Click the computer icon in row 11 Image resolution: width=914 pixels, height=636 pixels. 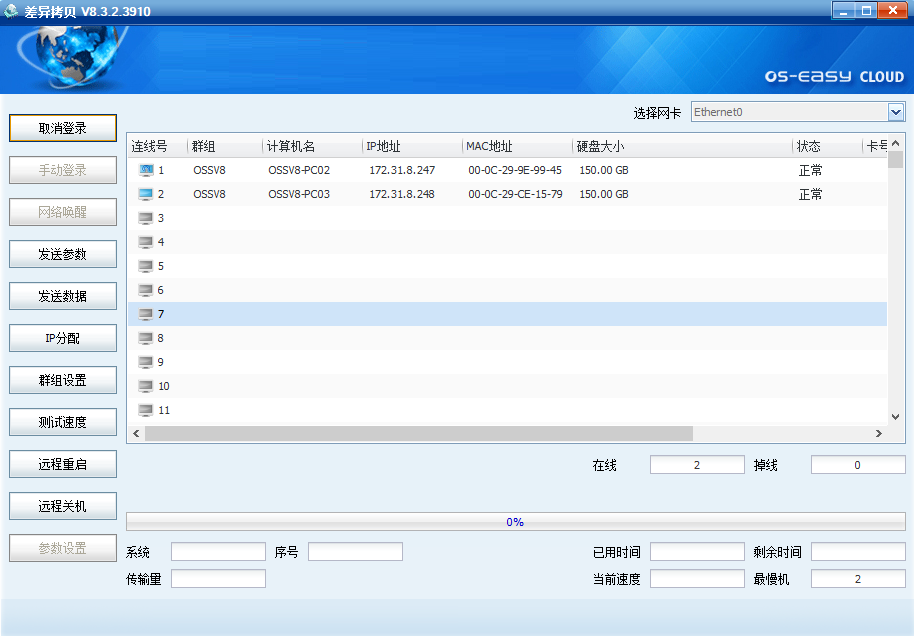pyautogui.click(x=146, y=410)
